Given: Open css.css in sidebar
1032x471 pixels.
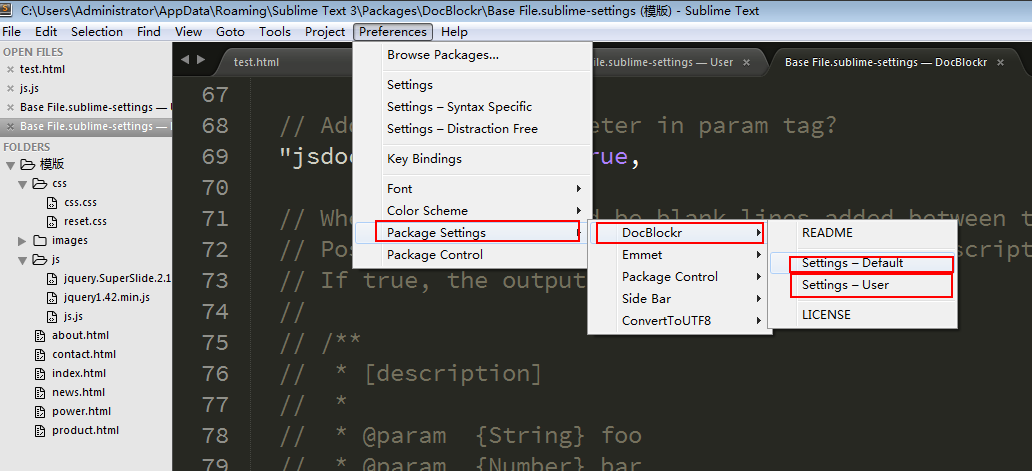Looking at the screenshot, I should point(80,203).
